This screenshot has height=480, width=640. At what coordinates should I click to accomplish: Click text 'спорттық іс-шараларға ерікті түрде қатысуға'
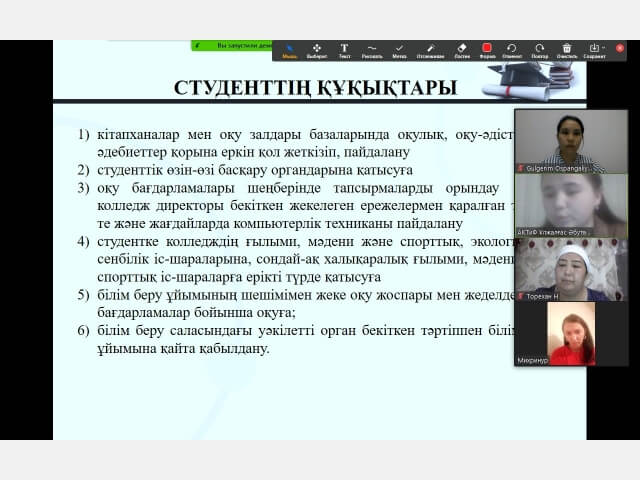click(239, 277)
